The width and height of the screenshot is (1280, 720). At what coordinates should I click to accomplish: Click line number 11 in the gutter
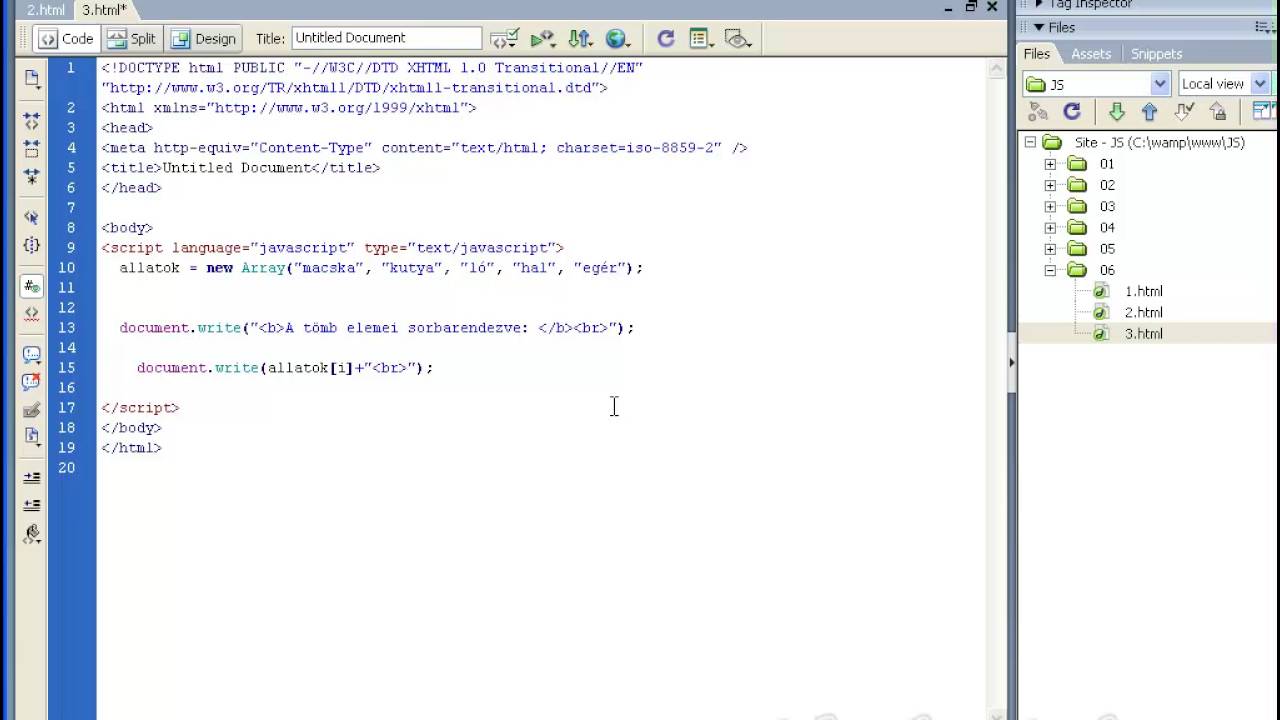[67, 288]
